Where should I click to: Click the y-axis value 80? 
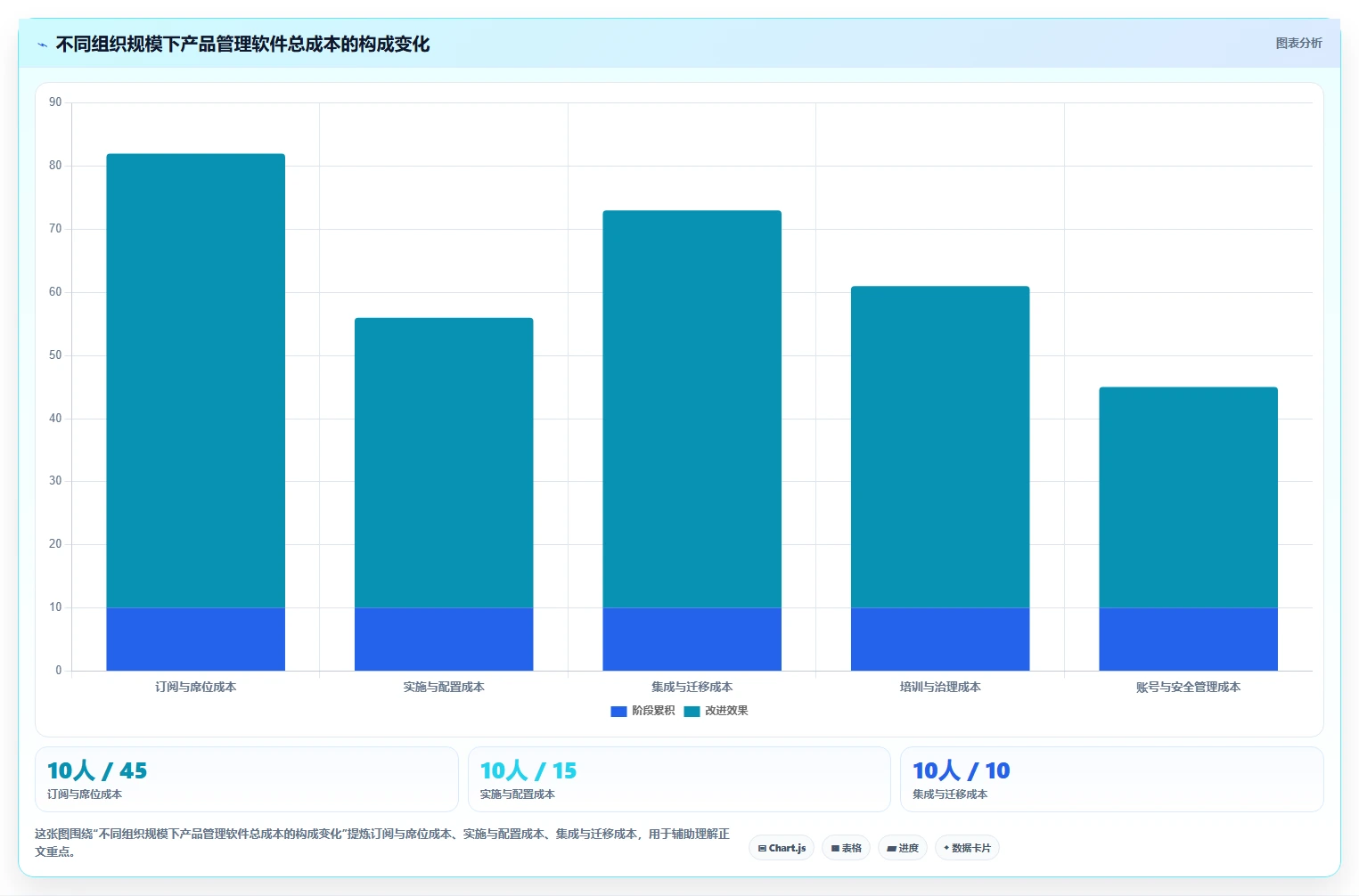(x=56, y=166)
